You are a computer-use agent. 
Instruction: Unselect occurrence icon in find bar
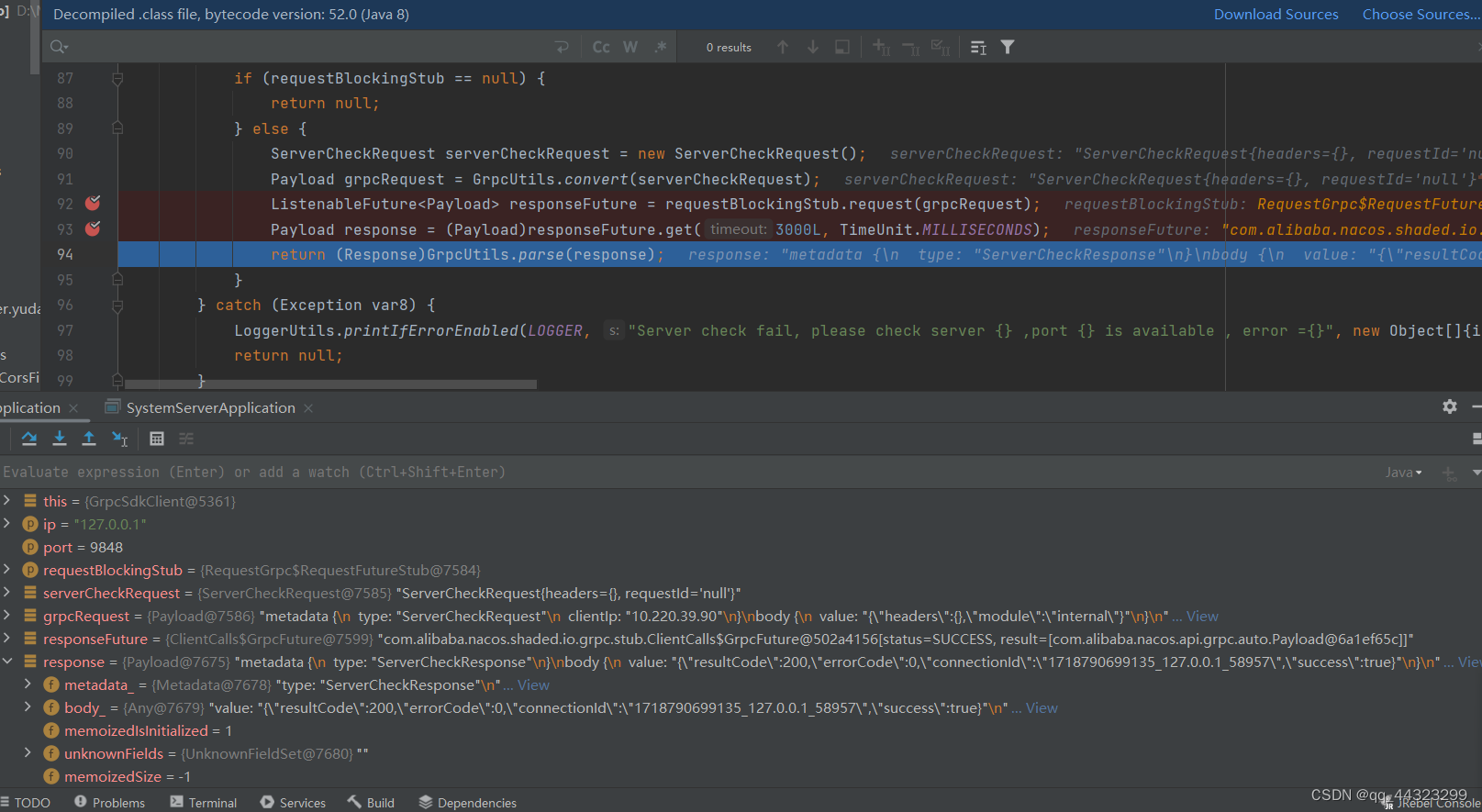(x=911, y=47)
